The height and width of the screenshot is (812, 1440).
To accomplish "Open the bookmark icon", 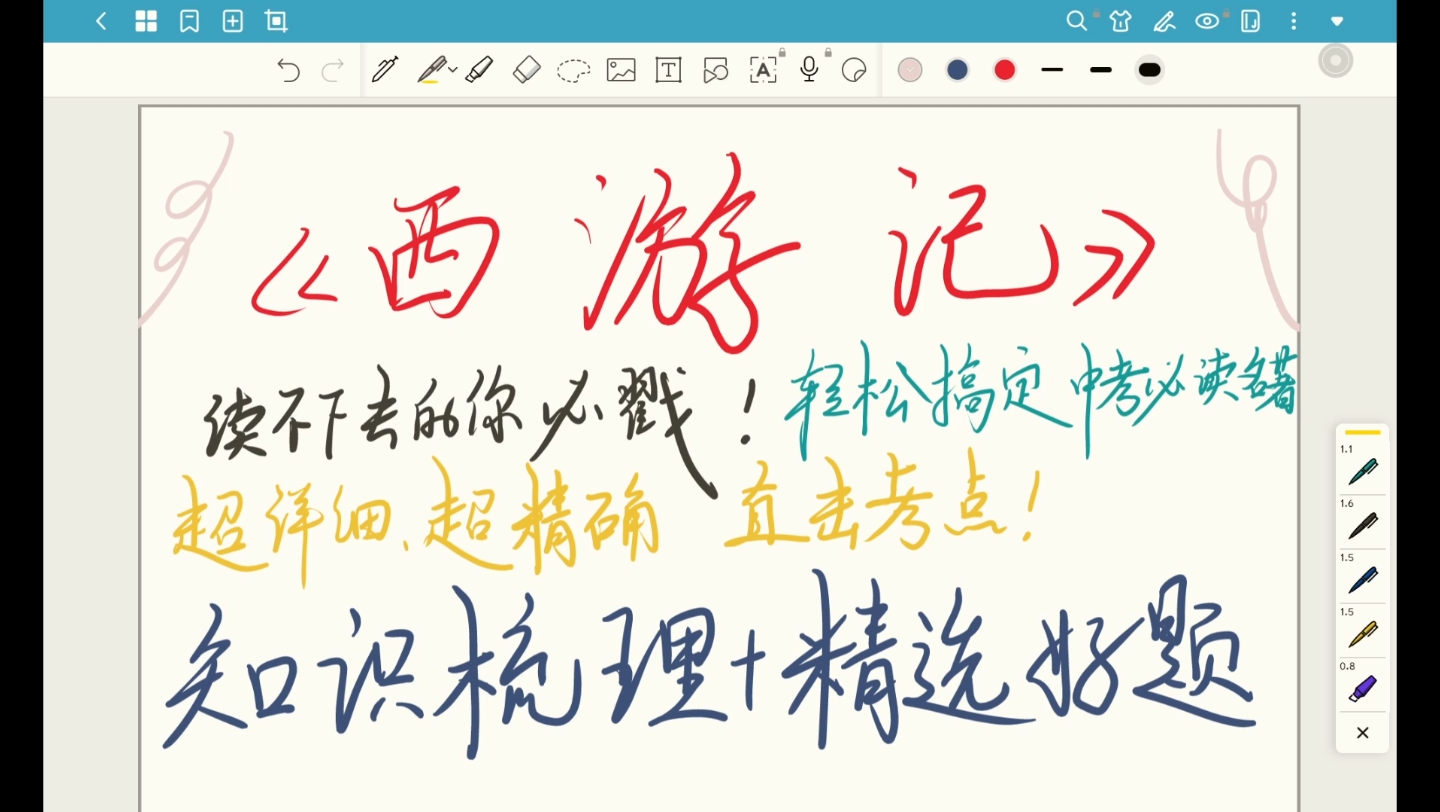I will point(189,21).
